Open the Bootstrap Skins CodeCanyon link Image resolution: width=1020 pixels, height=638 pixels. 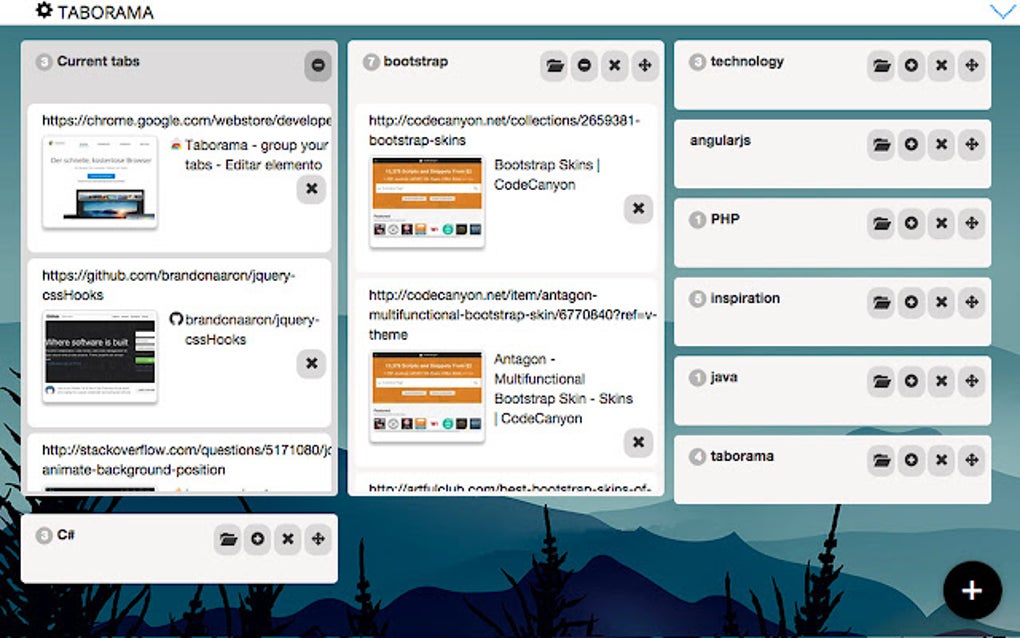548,174
